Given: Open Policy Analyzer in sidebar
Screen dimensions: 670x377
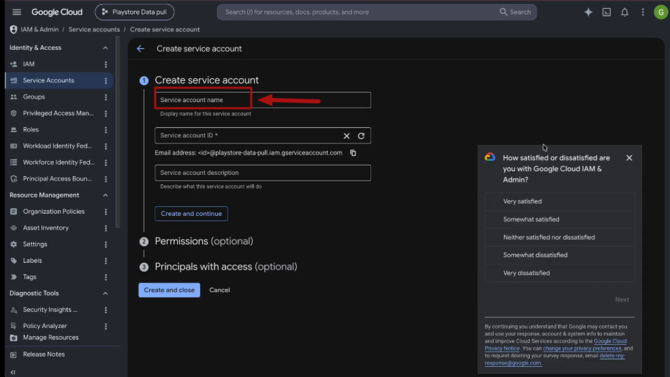Looking at the screenshot, I should pyautogui.click(x=45, y=326).
